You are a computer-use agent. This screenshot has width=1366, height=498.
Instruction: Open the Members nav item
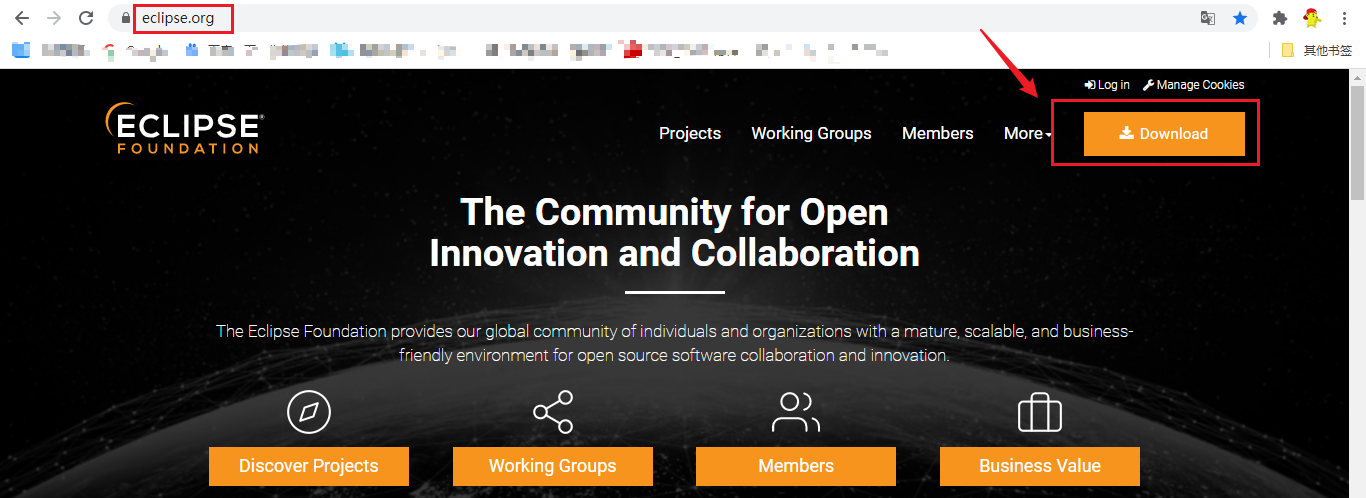coord(937,133)
